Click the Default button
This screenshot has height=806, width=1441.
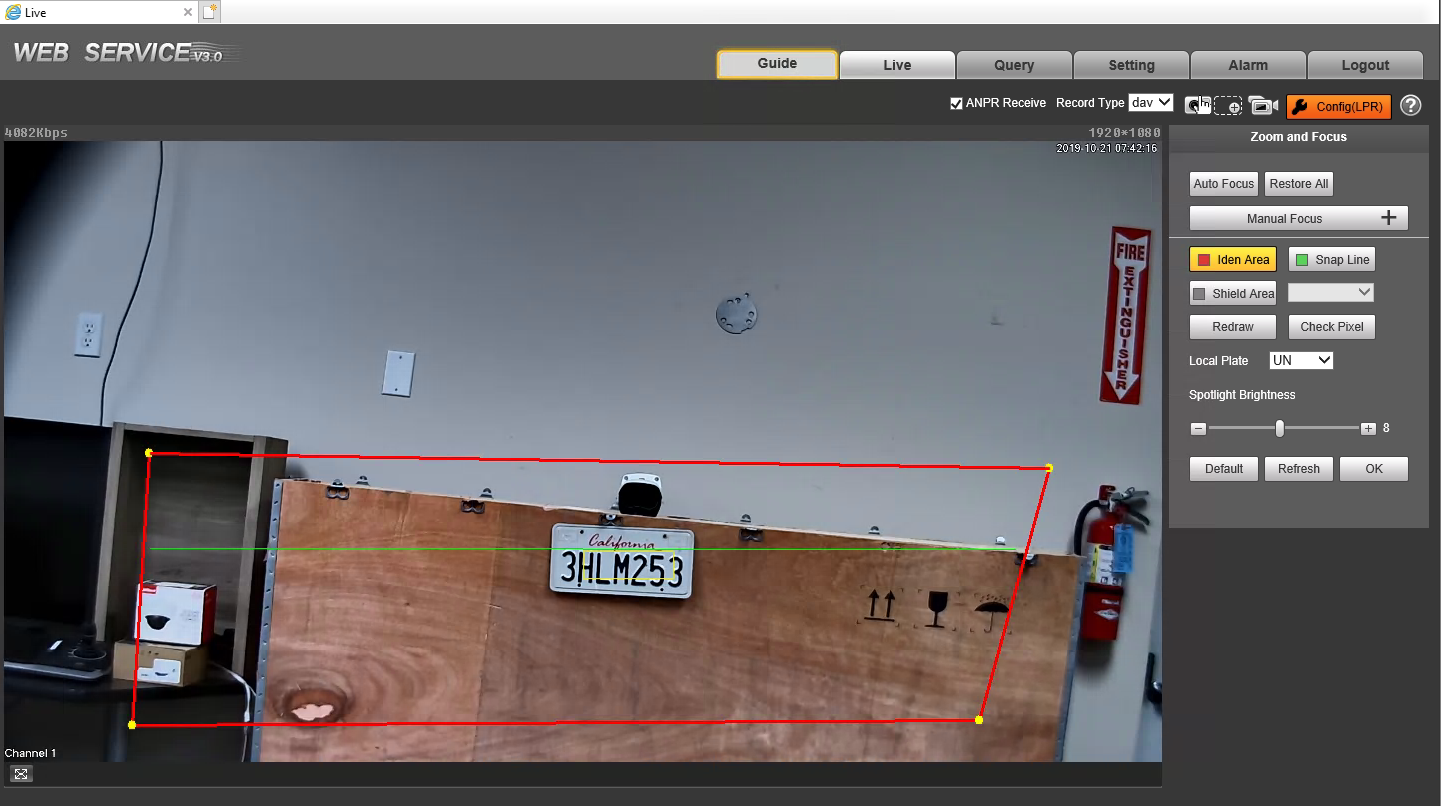point(1224,469)
